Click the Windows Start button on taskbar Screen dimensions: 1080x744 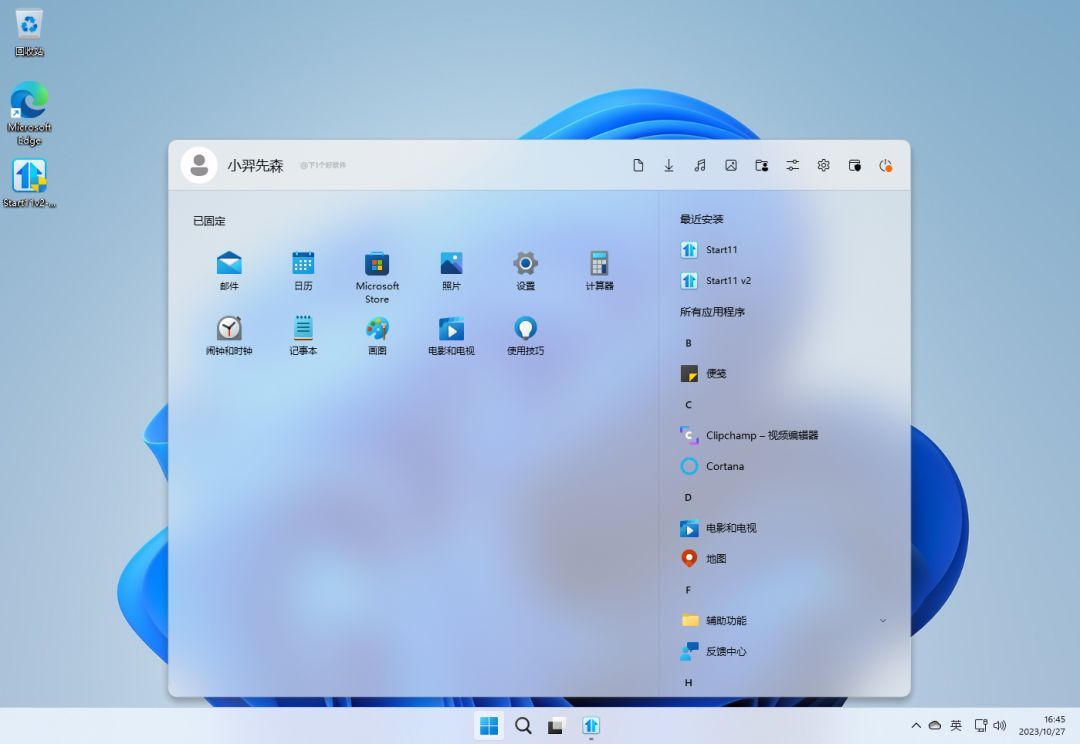(x=489, y=725)
